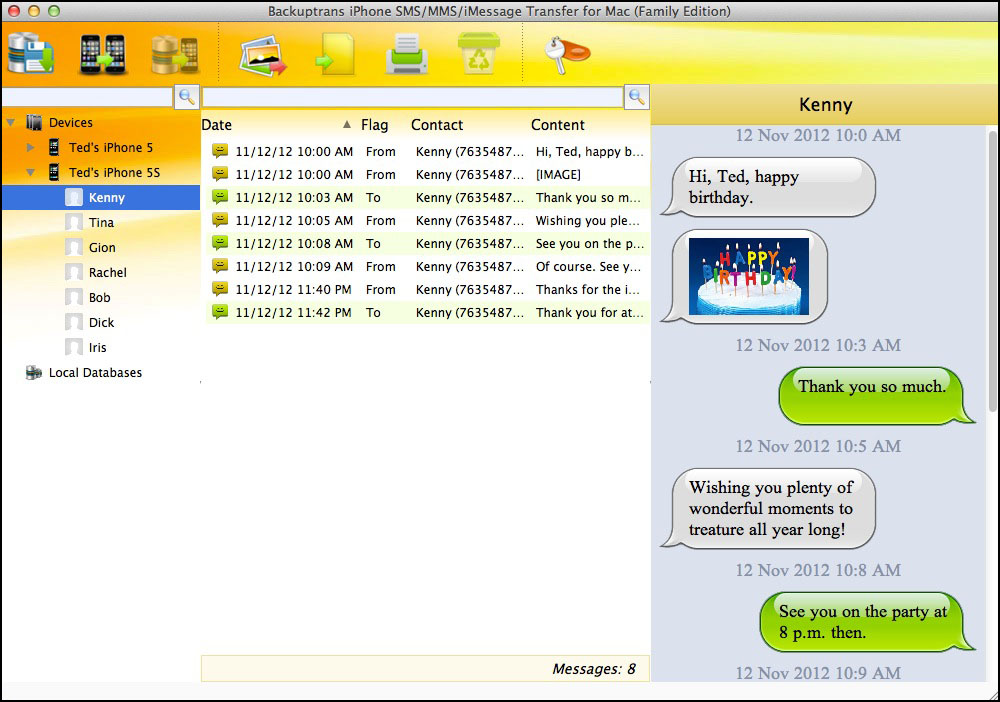The width and height of the screenshot is (1000, 702).
Task: Click the 'Wishing you plenty of' chat bubble
Action: click(768, 508)
